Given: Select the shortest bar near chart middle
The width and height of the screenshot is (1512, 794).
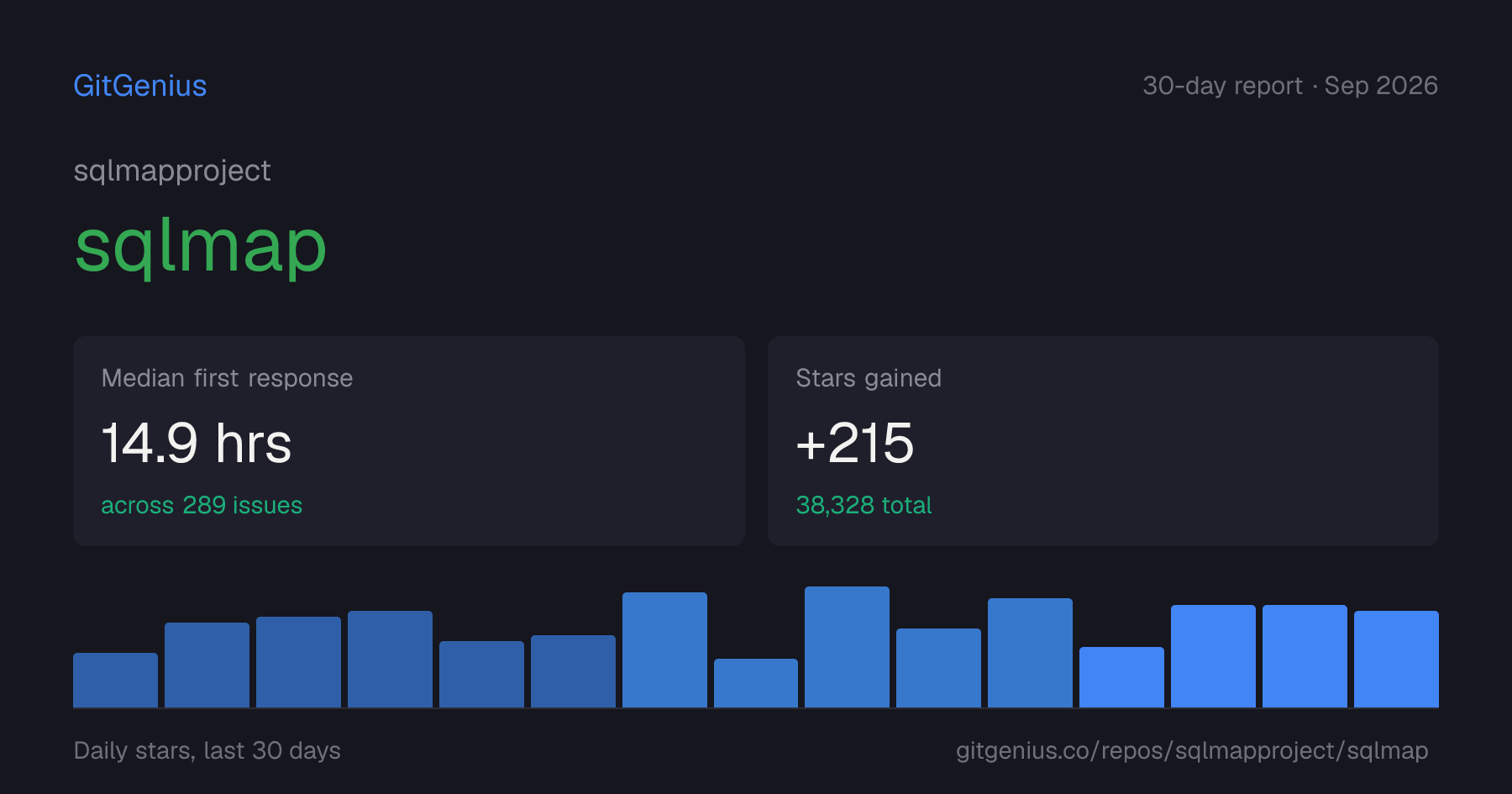Looking at the screenshot, I should click(x=756, y=683).
